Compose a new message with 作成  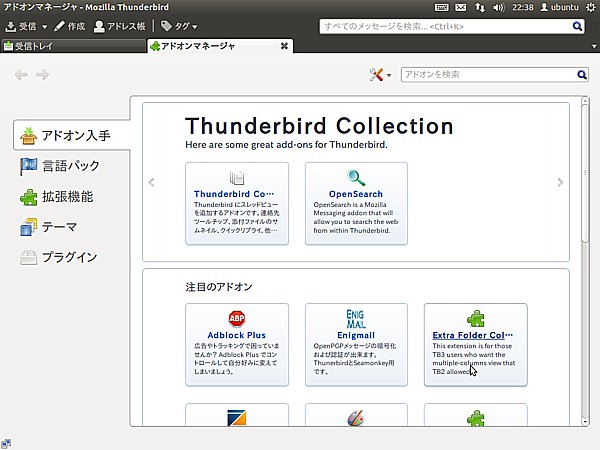(x=69, y=26)
